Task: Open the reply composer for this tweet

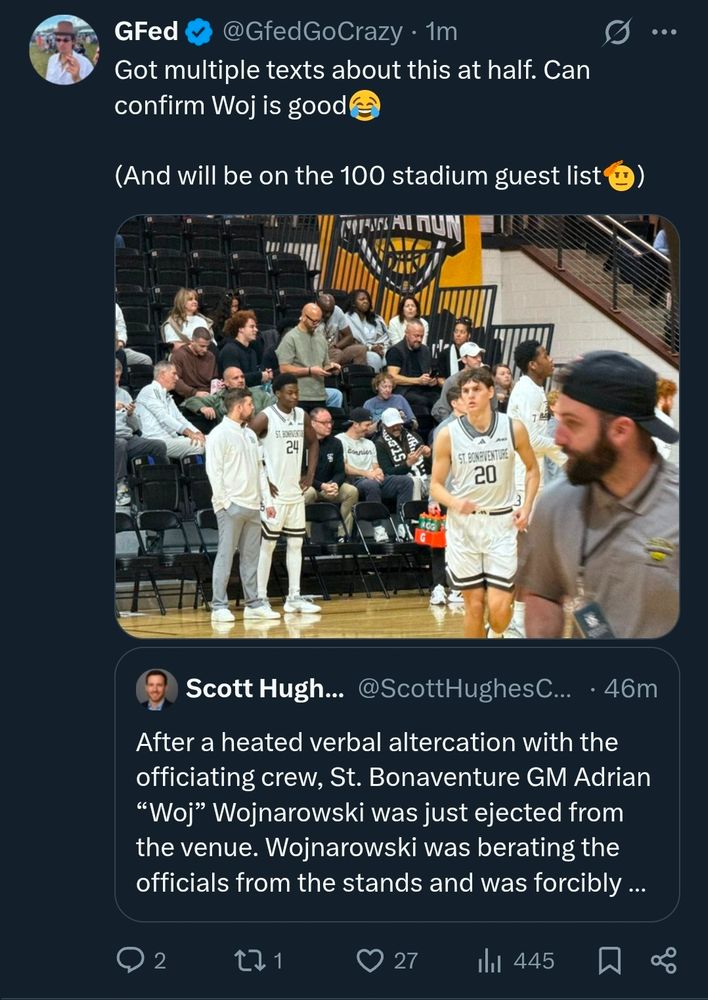Action: [x=131, y=960]
